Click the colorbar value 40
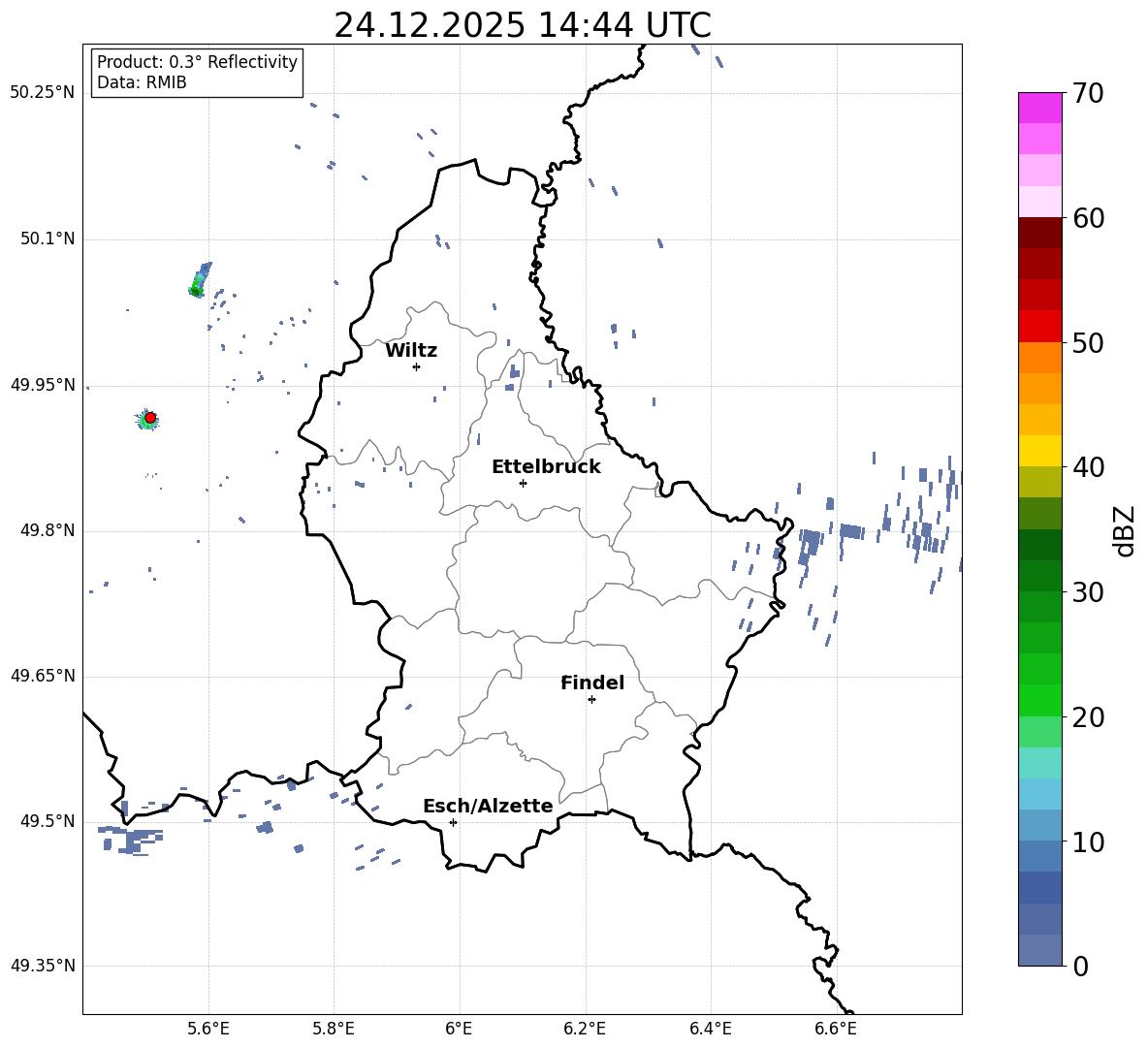The width and height of the screenshot is (1148, 1048). (1088, 467)
